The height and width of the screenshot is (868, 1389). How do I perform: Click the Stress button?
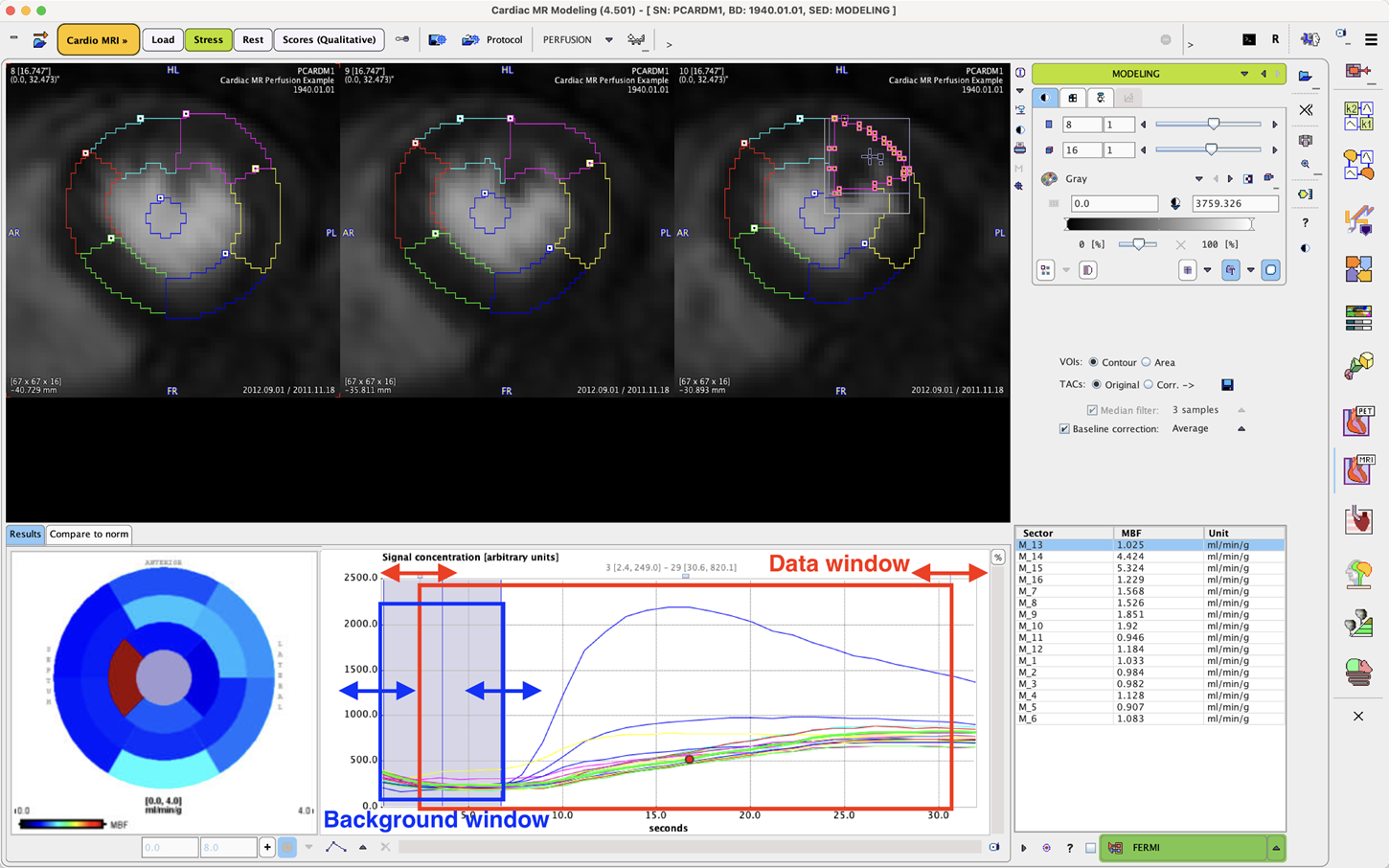(208, 40)
